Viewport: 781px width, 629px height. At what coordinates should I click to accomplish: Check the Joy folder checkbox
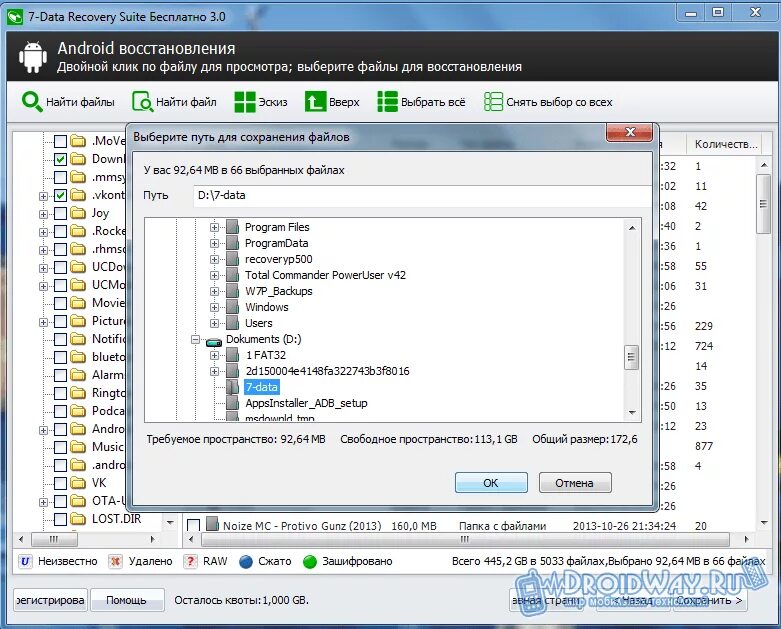point(60,213)
